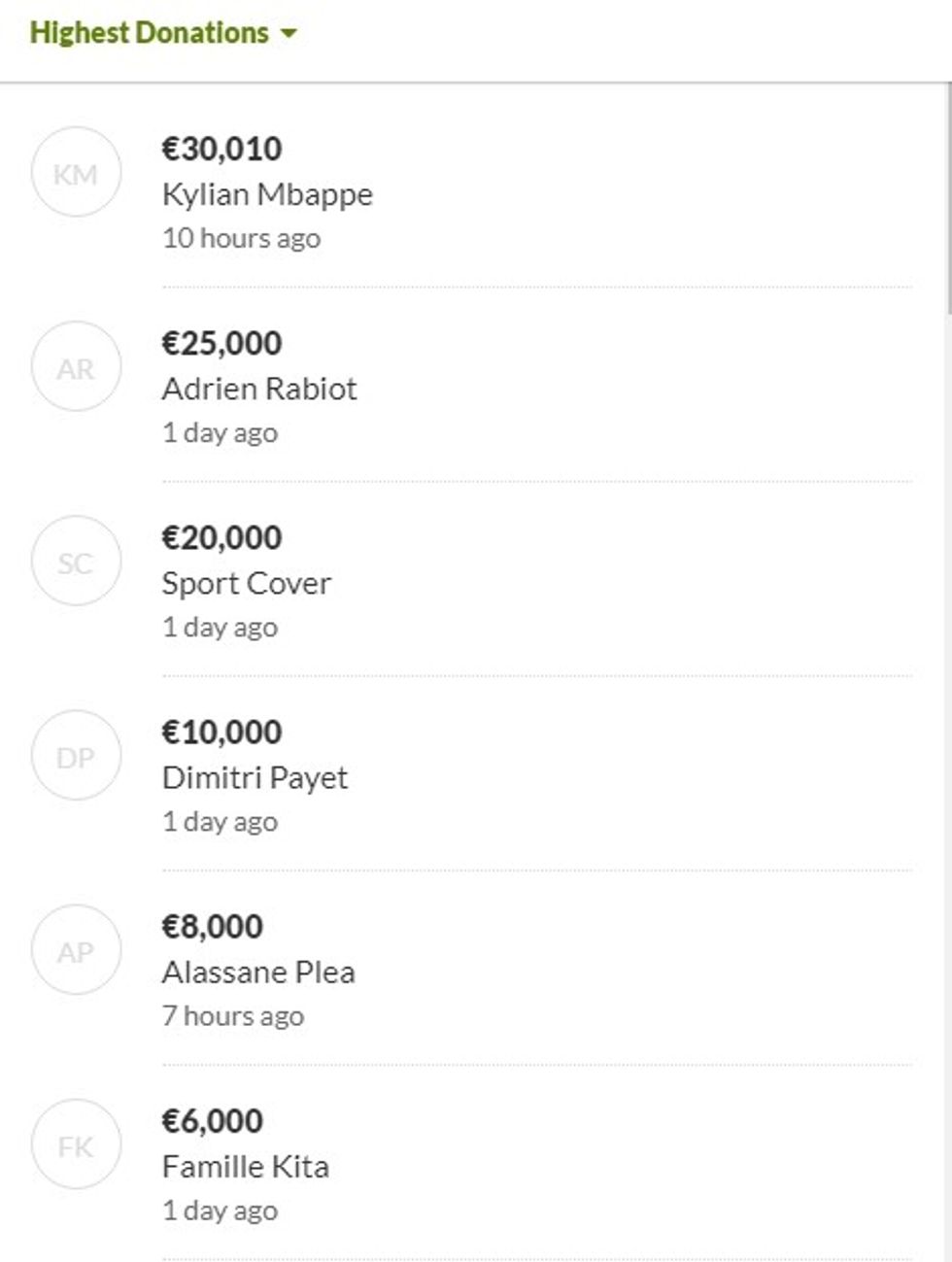Click the 10 hours ago timestamp

(241, 238)
